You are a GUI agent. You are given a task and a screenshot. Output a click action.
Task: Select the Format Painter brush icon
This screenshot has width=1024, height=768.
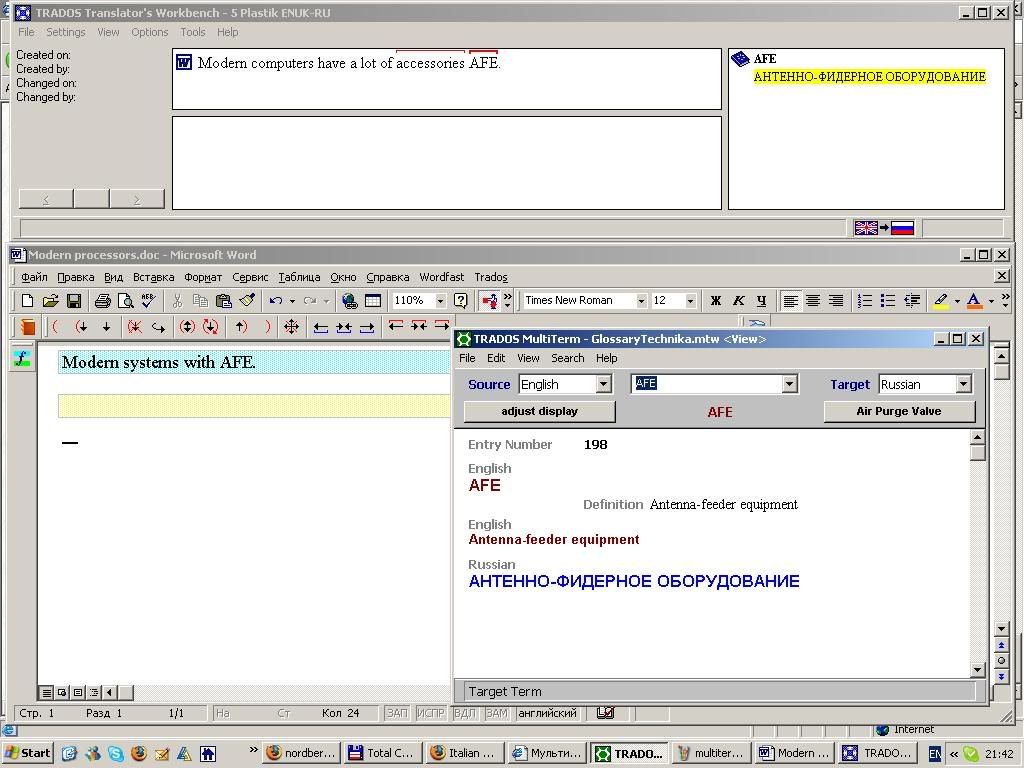point(247,300)
